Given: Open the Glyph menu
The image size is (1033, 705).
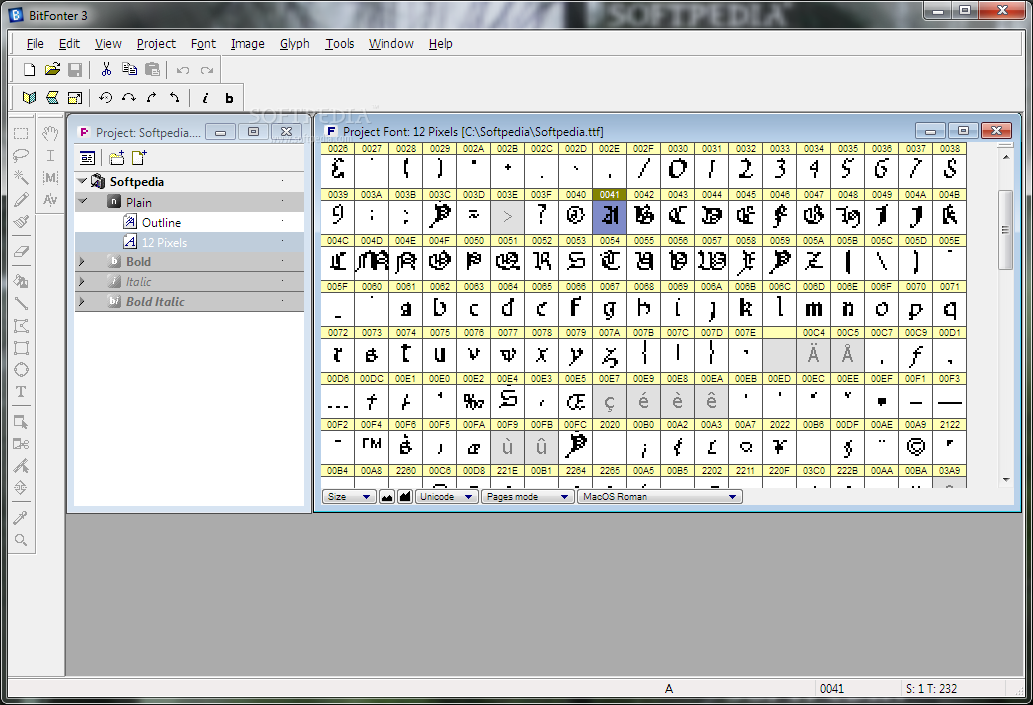Looking at the screenshot, I should [294, 43].
